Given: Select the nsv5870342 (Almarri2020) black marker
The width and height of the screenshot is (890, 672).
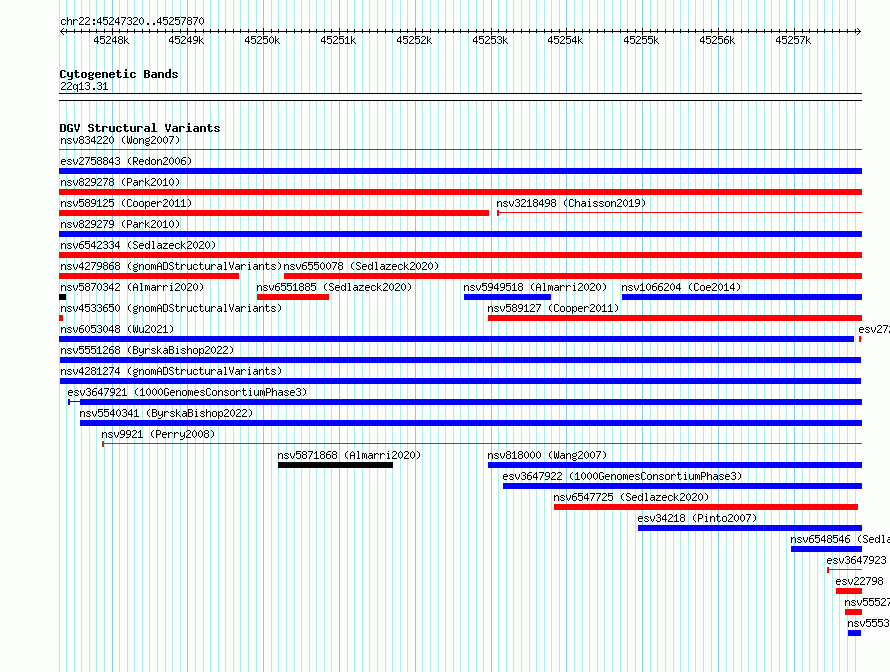Looking at the screenshot, I should pos(62,297).
